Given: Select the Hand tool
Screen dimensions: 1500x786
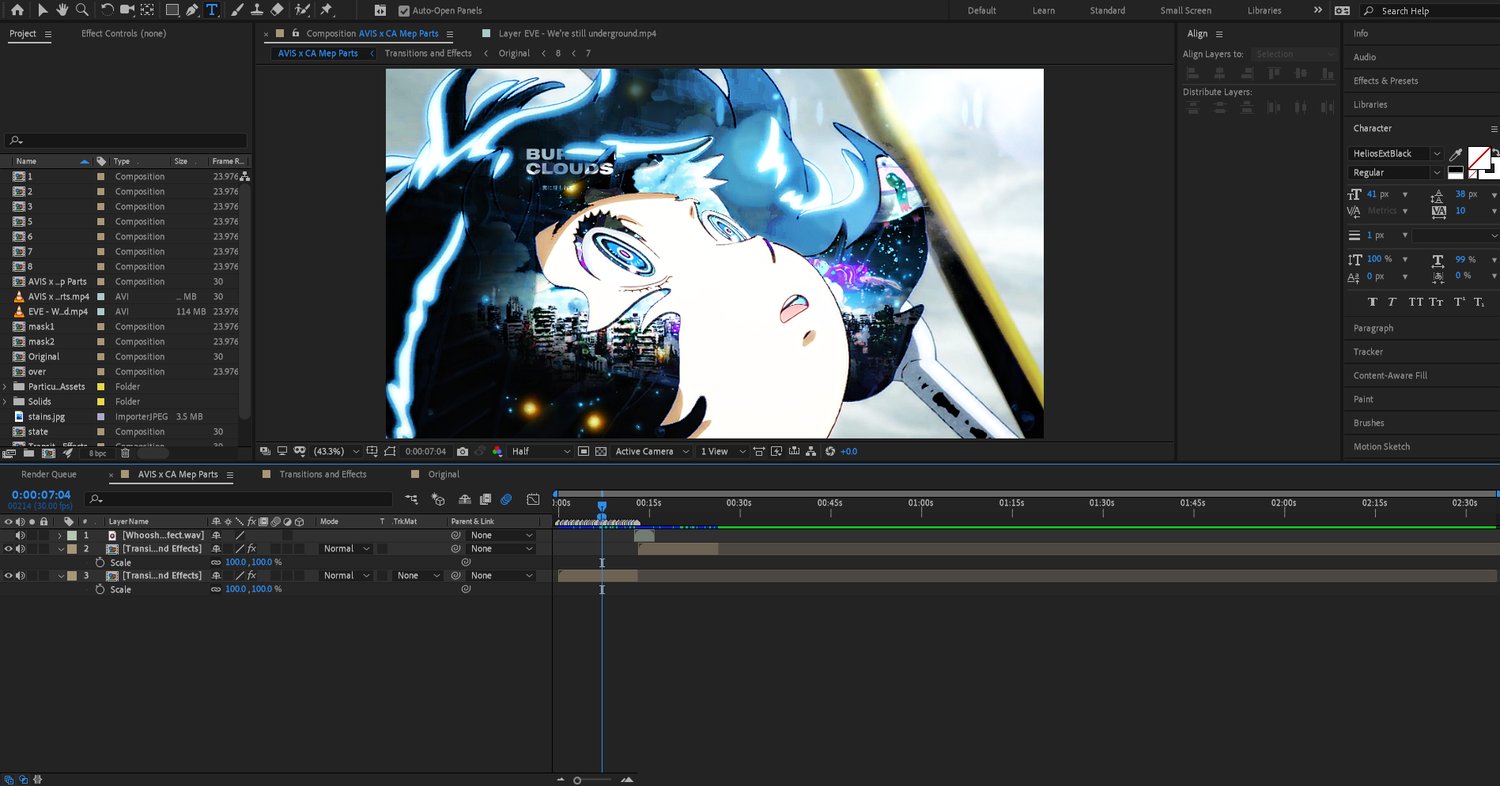Looking at the screenshot, I should pos(62,10).
